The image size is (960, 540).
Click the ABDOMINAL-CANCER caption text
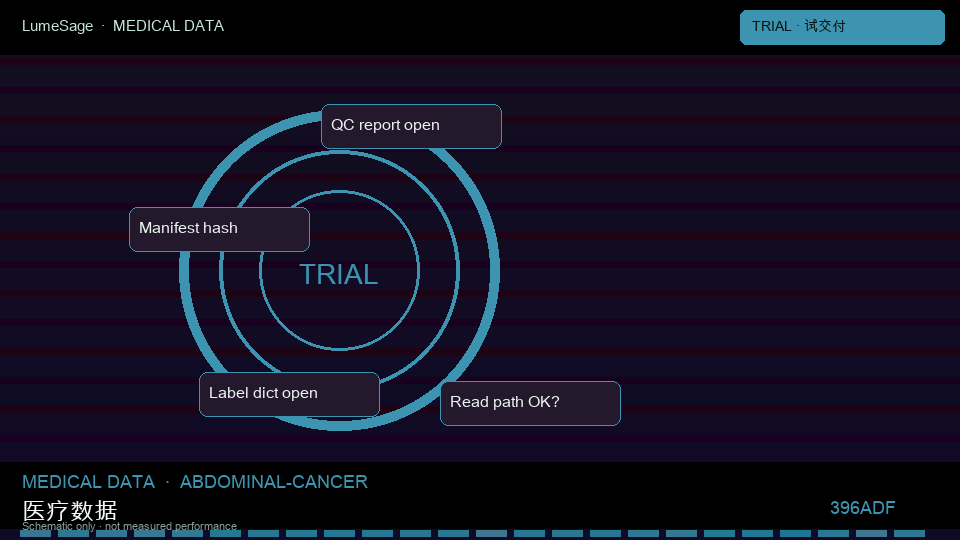(274, 482)
